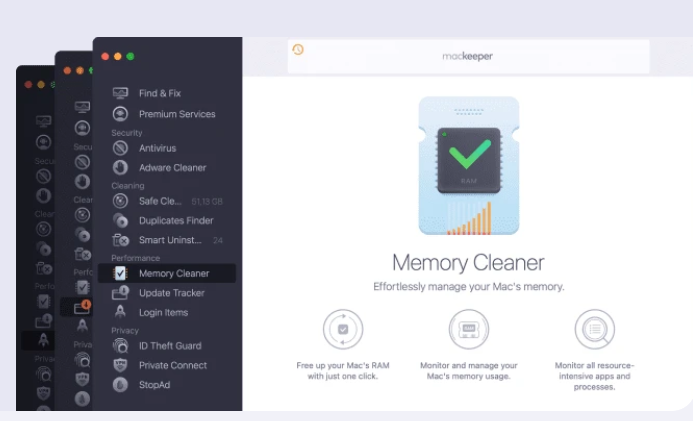
Task: Click the Memory Cleaner heading
Action: (x=468, y=262)
